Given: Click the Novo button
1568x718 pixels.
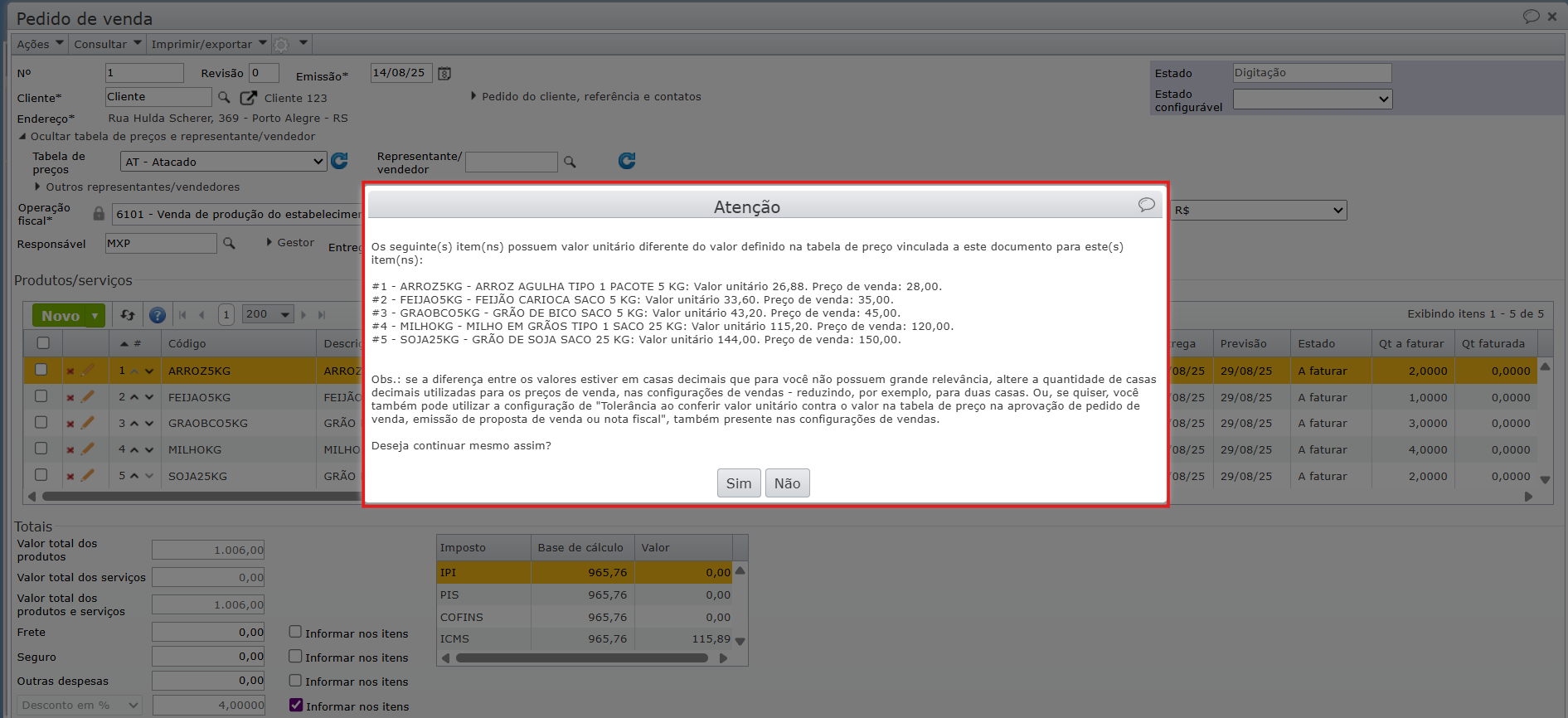Looking at the screenshot, I should pyautogui.click(x=61, y=316).
